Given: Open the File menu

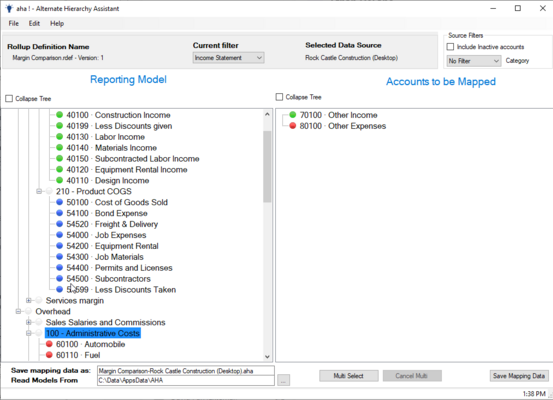Looking at the screenshot, I should tap(14, 23).
